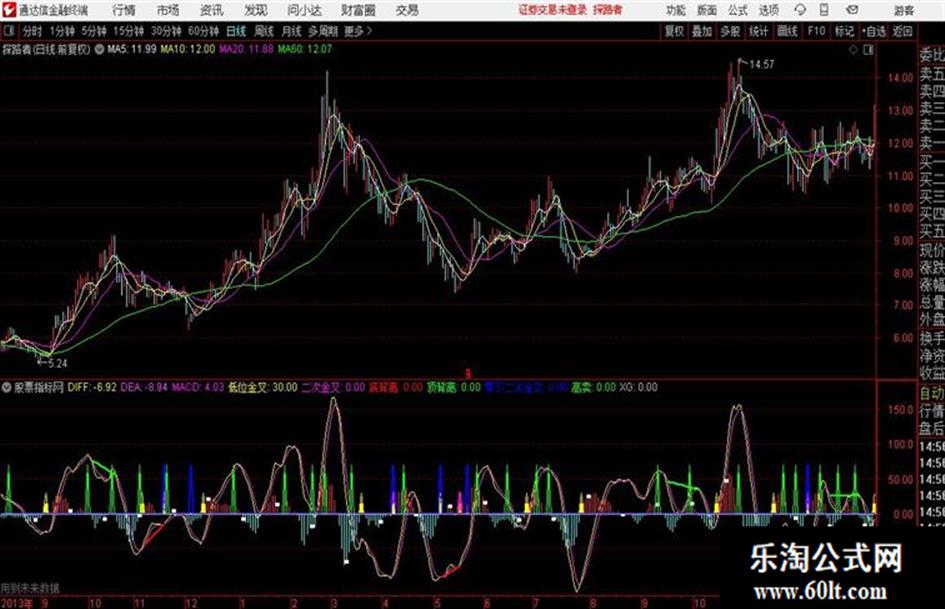This screenshot has height=609, width=945.
Task: Click the mobile phone icon
Action: pyautogui.click(x=824, y=10)
